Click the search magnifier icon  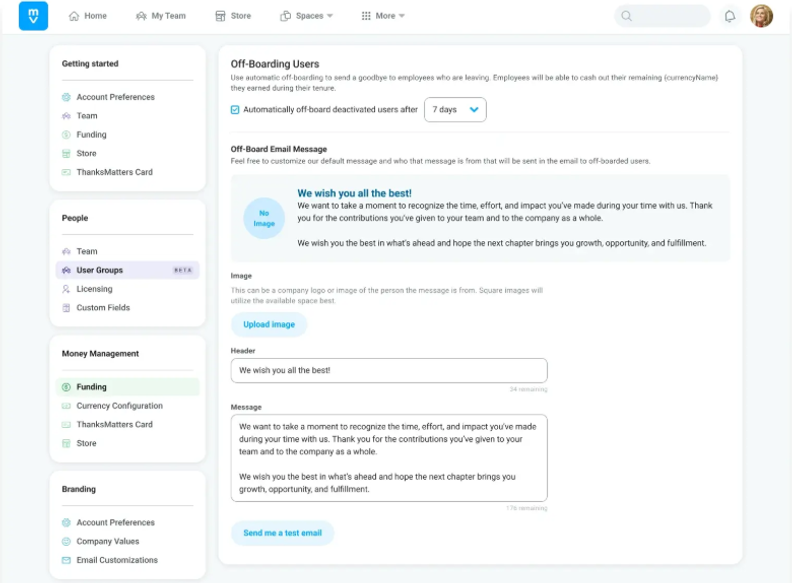(626, 16)
